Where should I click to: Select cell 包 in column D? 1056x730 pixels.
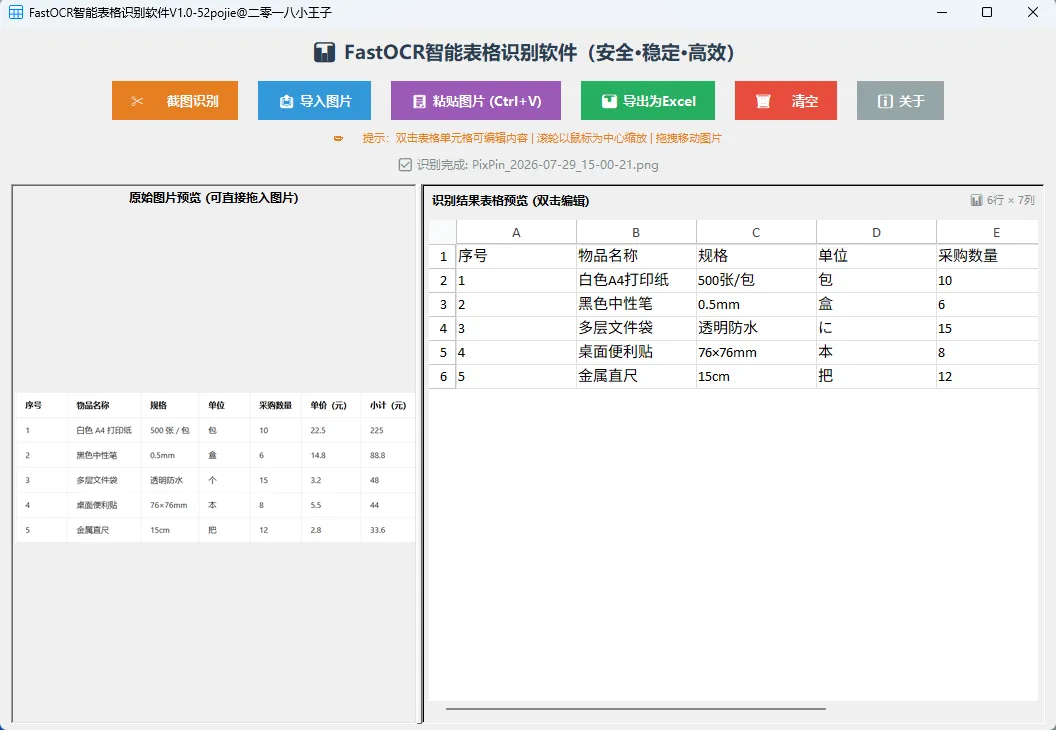tap(876, 281)
